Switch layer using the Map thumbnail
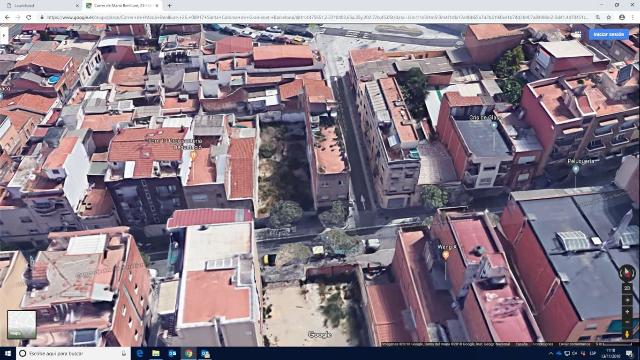Viewport: 640px width, 360px height. [22, 324]
